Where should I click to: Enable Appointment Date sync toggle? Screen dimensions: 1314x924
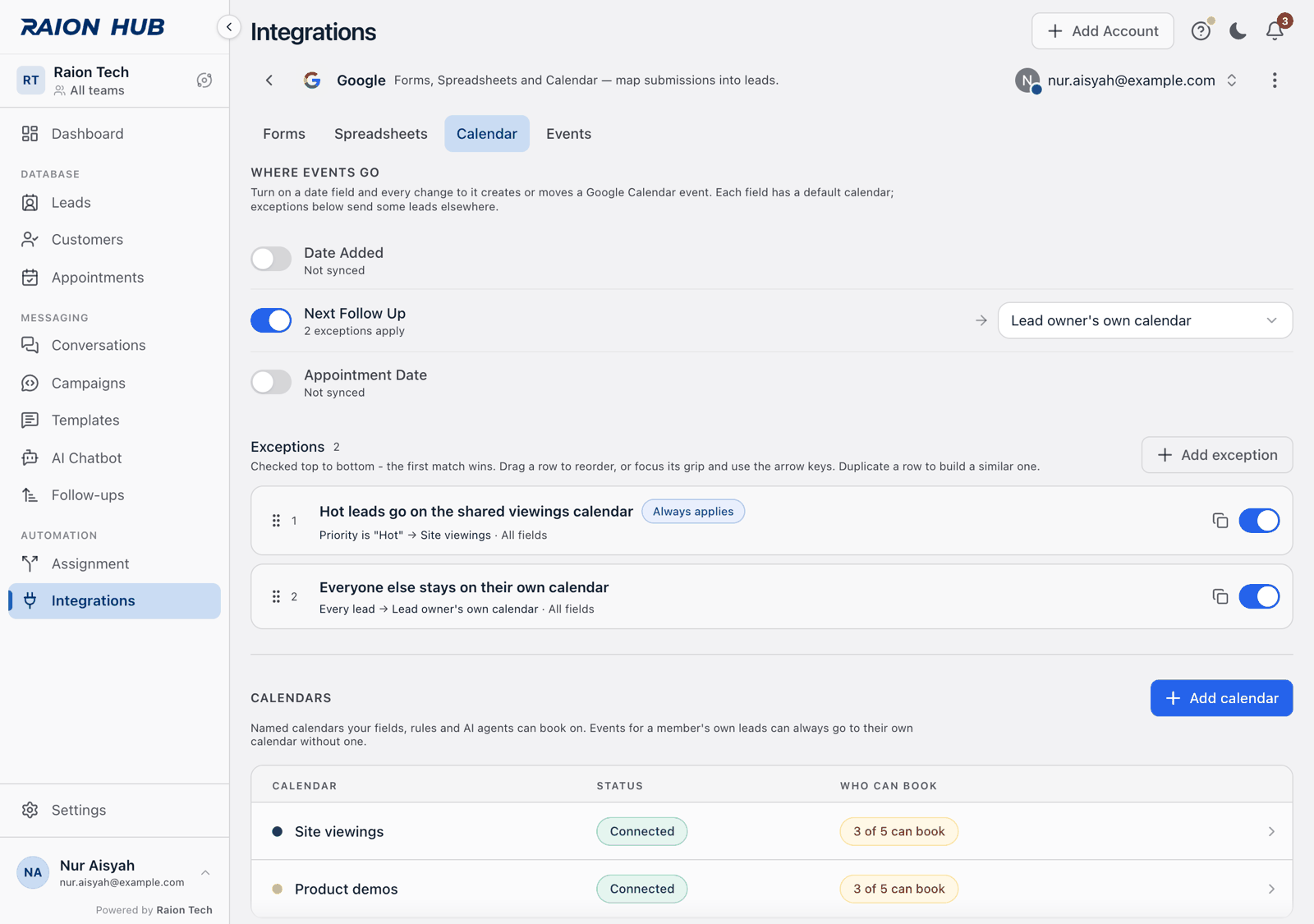click(x=271, y=382)
